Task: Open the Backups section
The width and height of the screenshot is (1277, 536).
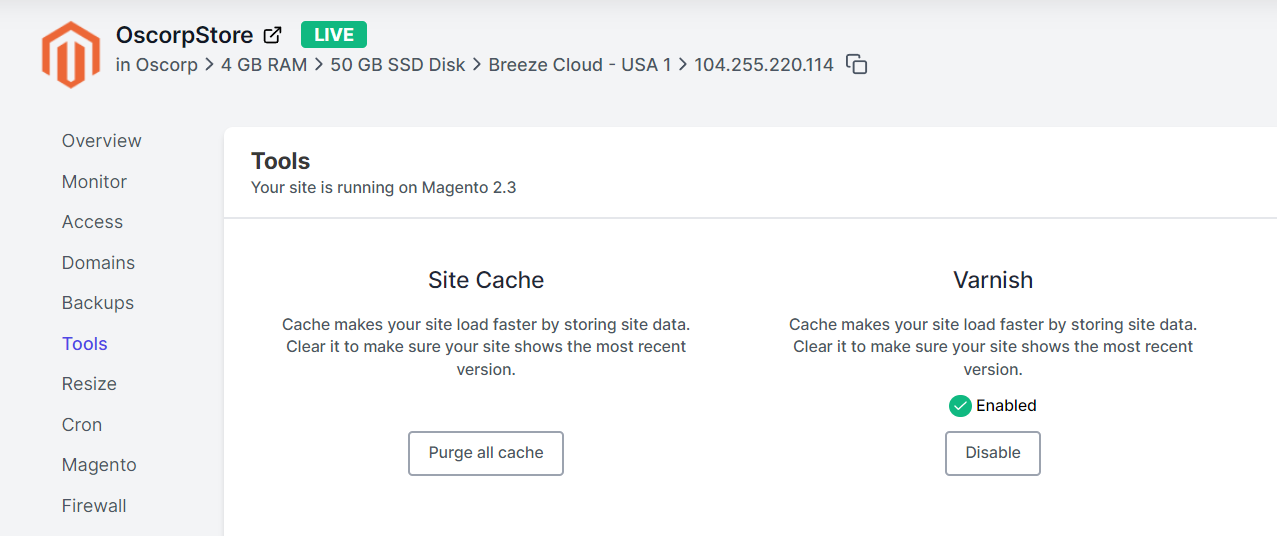Action: pyautogui.click(x=98, y=303)
